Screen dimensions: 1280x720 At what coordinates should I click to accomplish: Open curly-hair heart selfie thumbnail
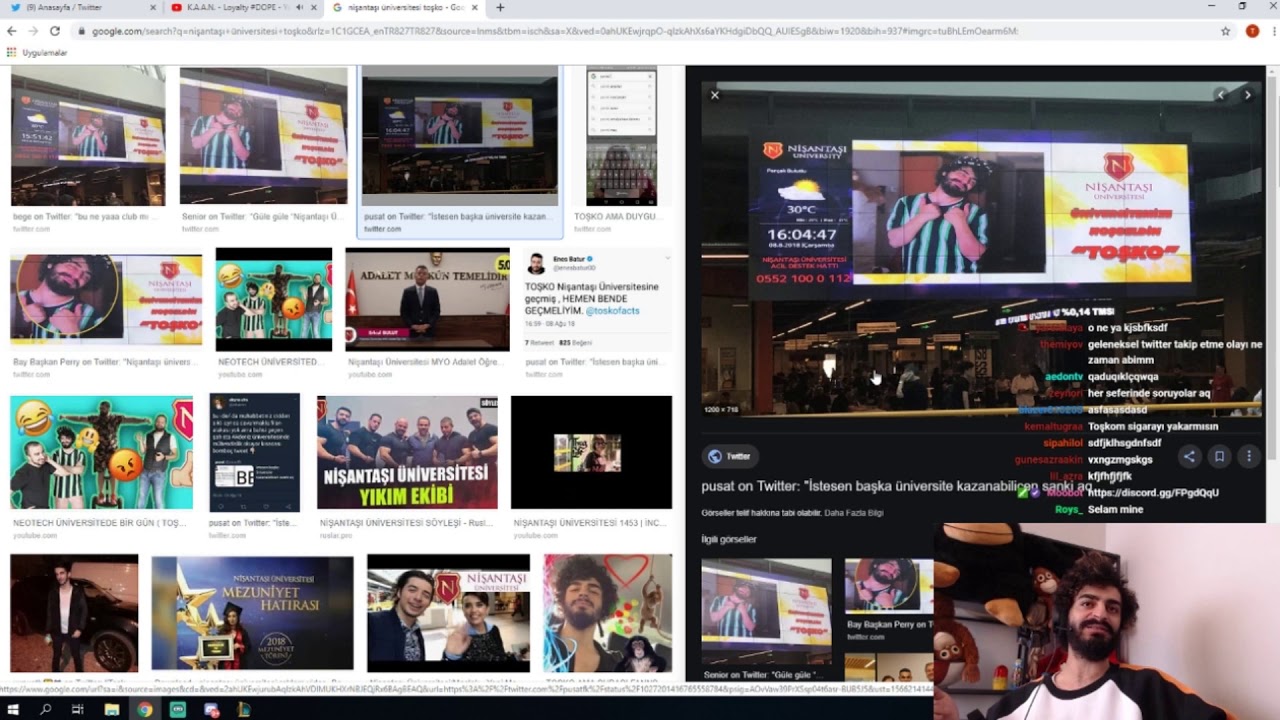(608, 613)
